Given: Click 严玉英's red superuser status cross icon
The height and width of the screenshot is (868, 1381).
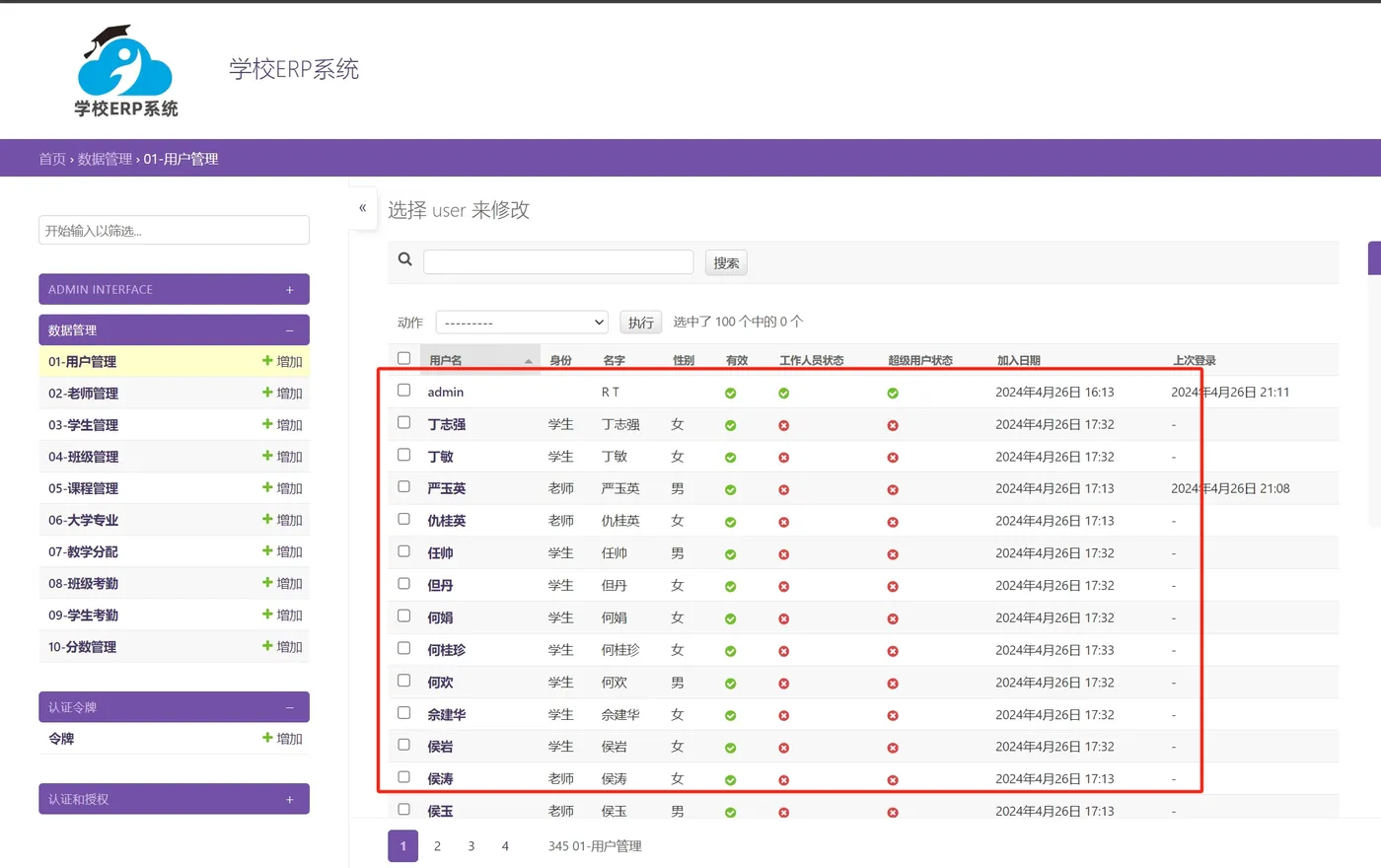Looking at the screenshot, I should [x=893, y=489].
